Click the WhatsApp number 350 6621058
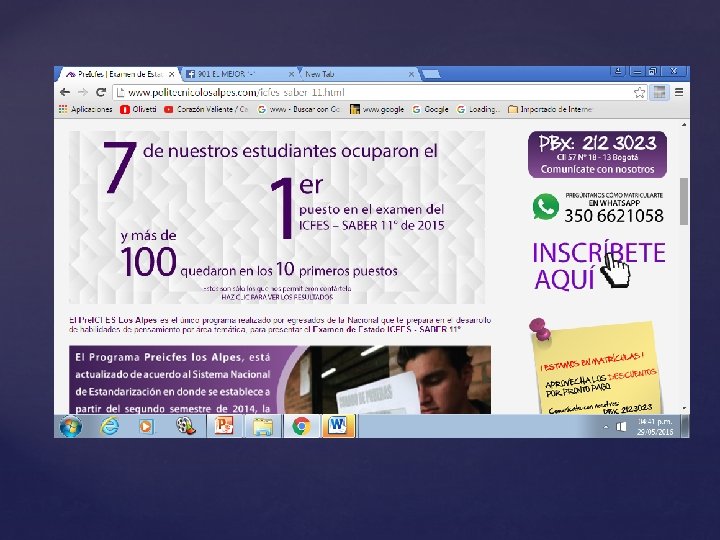The width and height of the screenshot is (720, 540). pyautogui.click(x=614, y=216)
